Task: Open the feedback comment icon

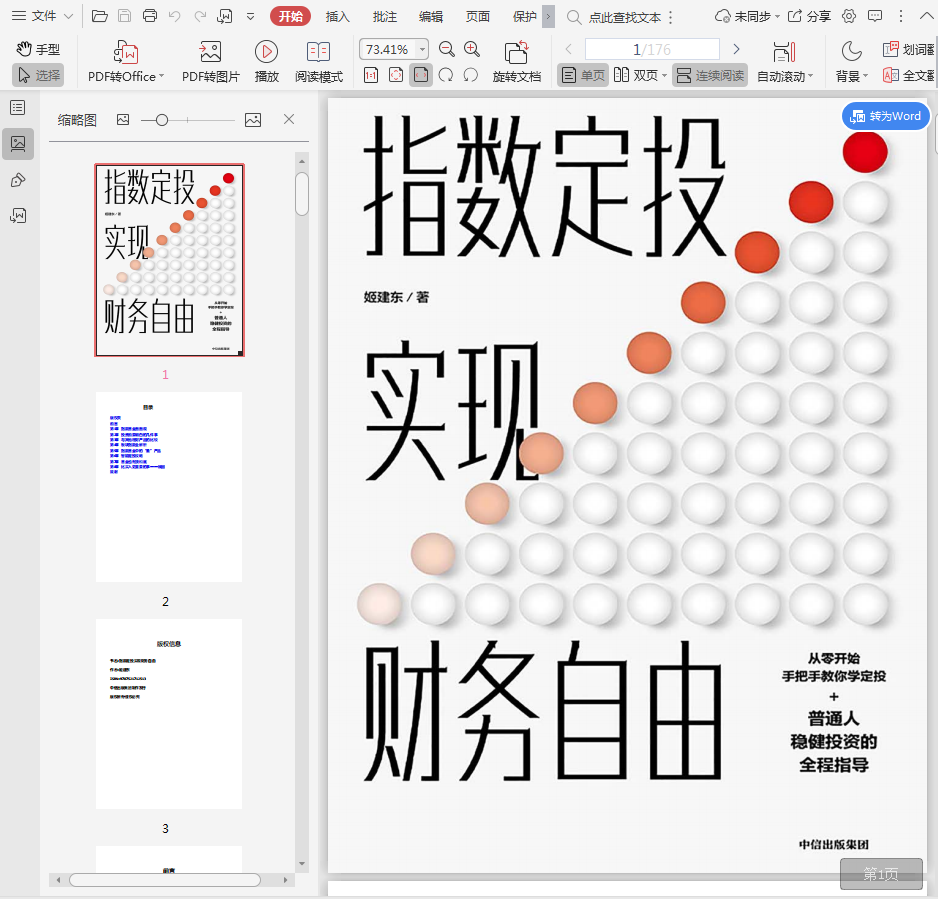Action: pyautogui.click(x=875, y=16)
